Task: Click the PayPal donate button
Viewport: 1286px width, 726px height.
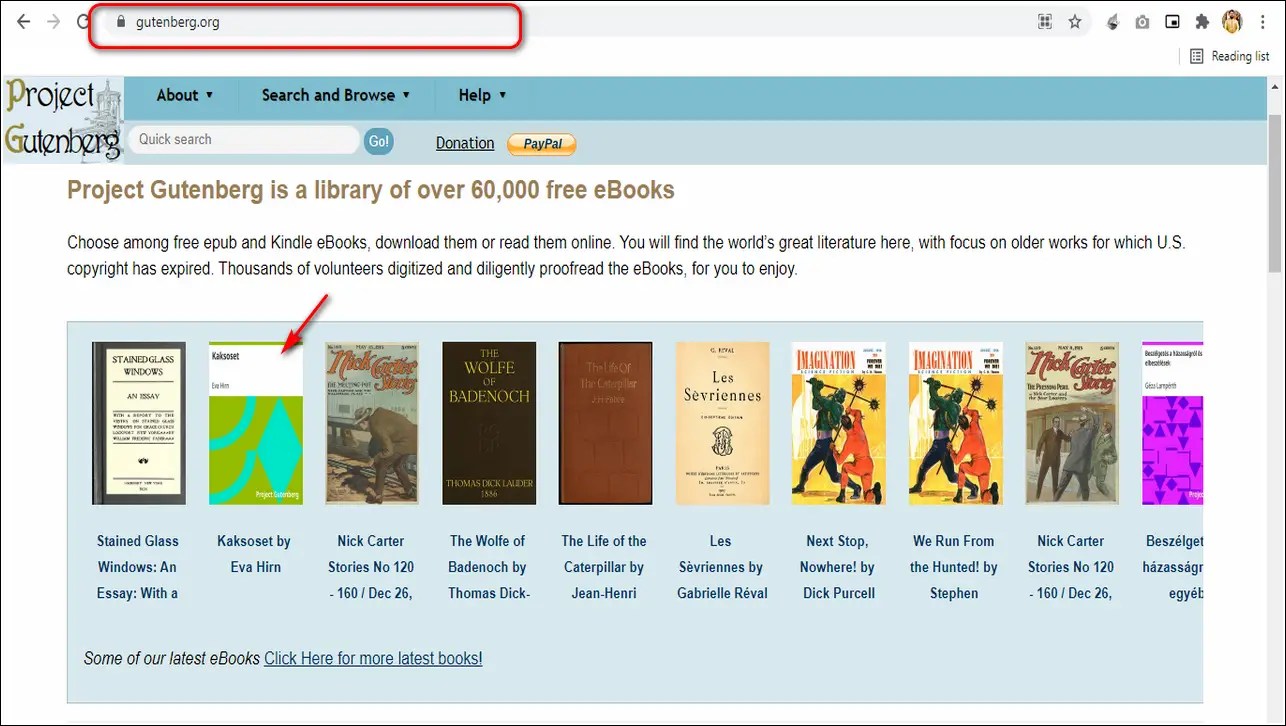Action: click(542, 144)
